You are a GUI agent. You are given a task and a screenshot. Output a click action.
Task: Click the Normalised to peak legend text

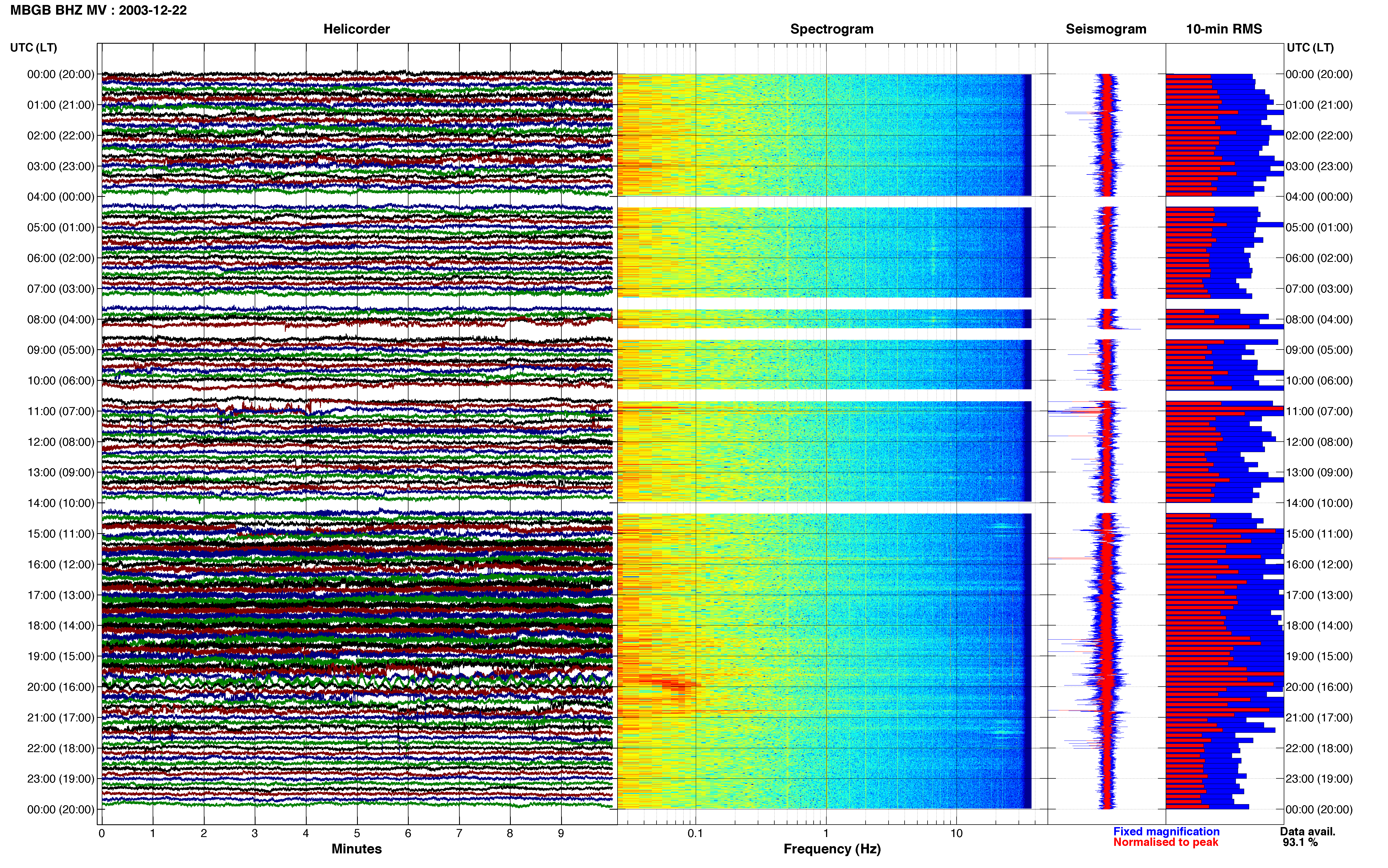click(x=1165, y=842)
